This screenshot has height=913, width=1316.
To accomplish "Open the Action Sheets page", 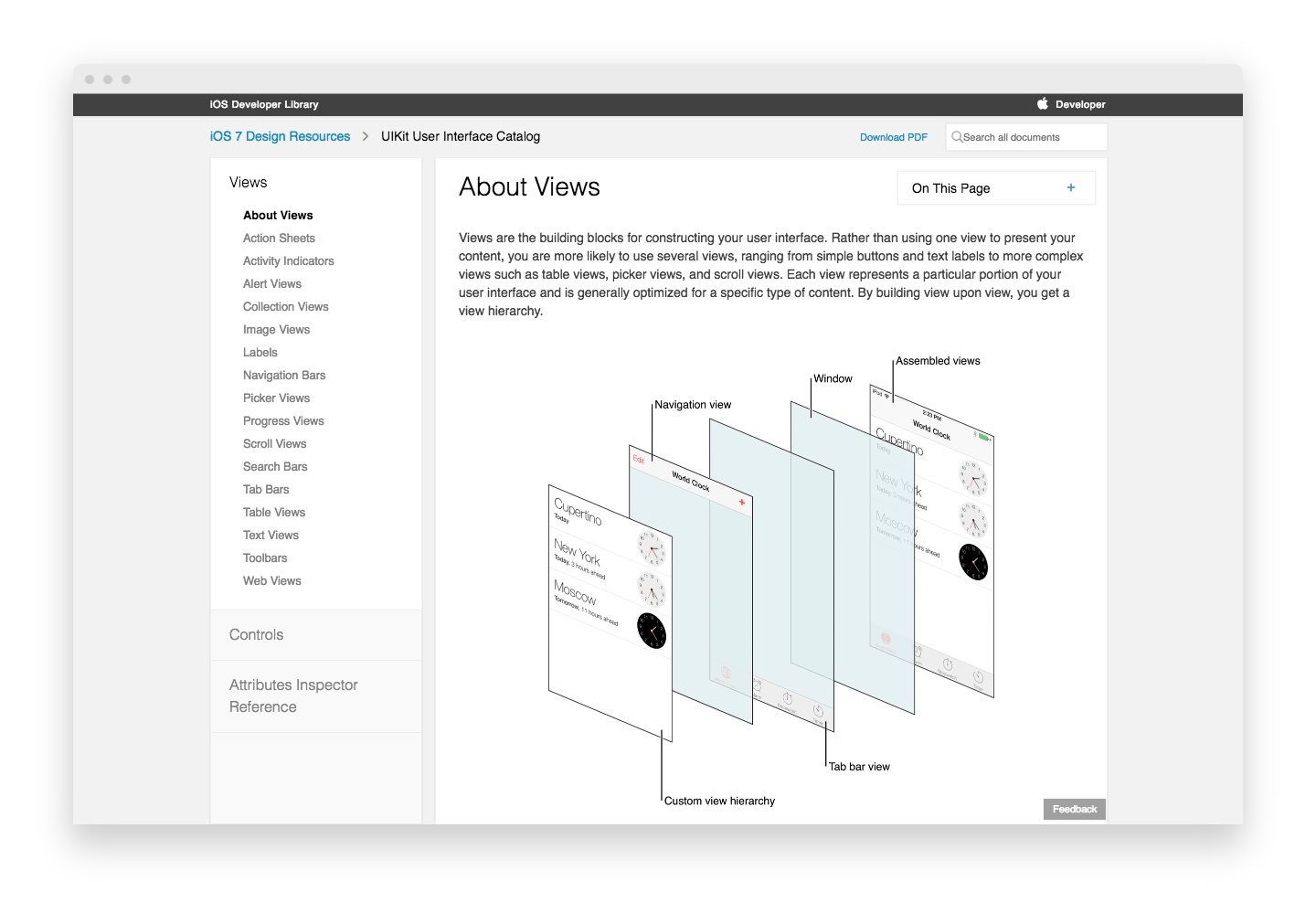I will (x=279, y=238).
